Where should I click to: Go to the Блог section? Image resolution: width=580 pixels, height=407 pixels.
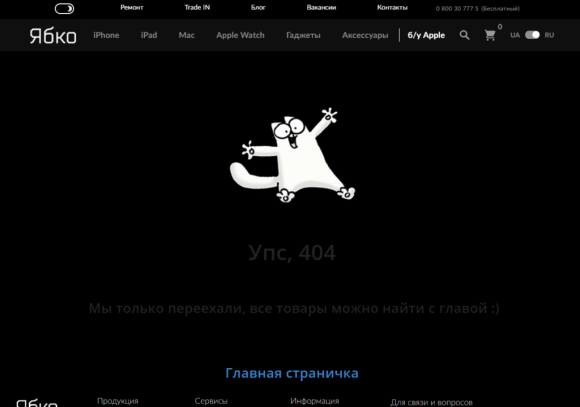258,7
